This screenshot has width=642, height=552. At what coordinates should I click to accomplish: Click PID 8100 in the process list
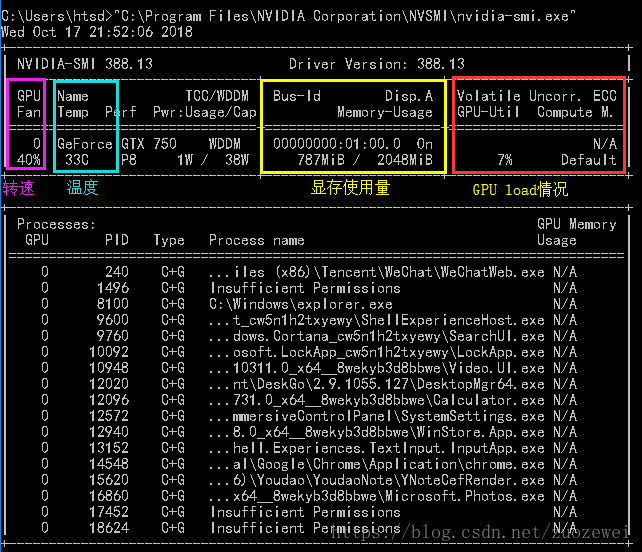(x=113, y=304)
